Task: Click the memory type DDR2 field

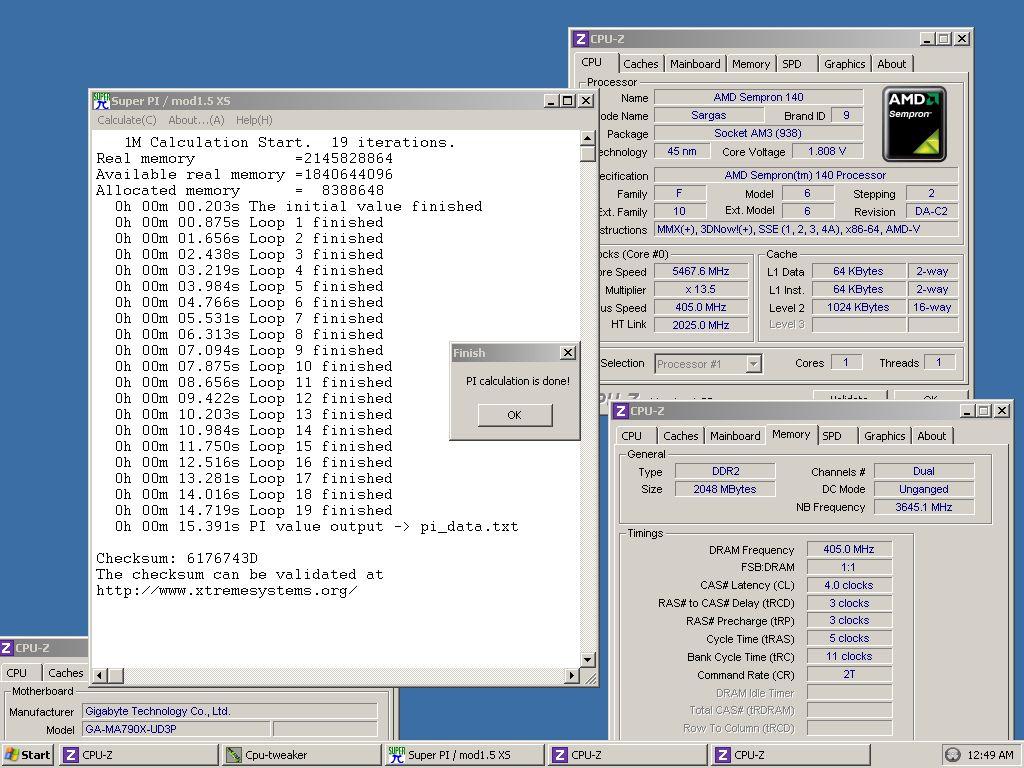Action: coord(725,471)
